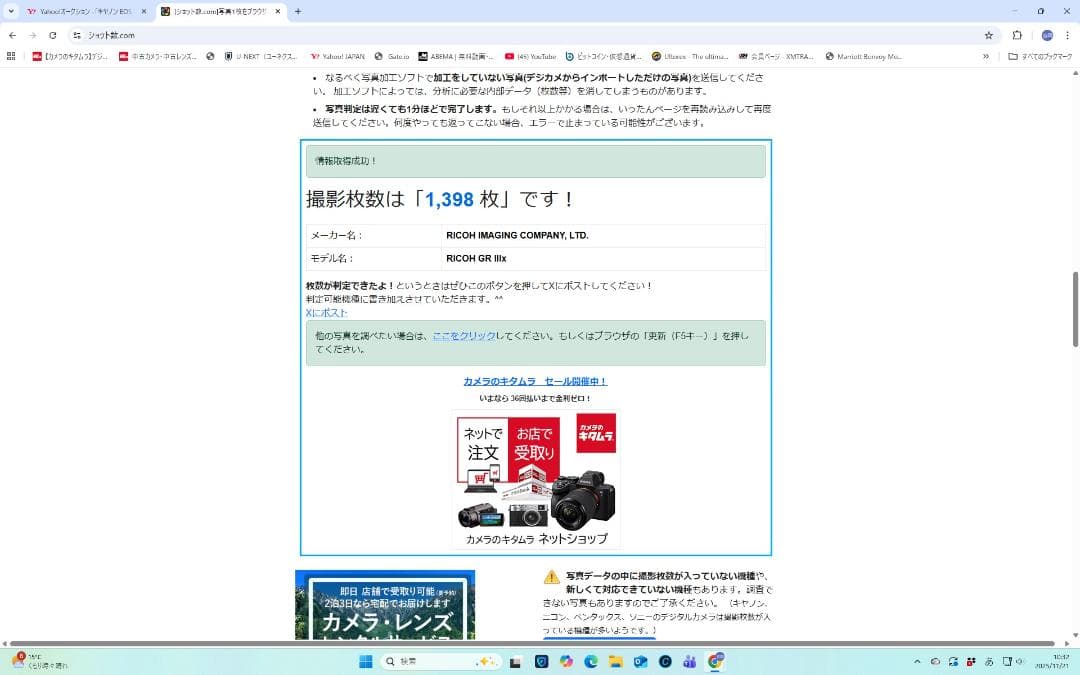Expand the hidden system tray icons

coord(917,661)
